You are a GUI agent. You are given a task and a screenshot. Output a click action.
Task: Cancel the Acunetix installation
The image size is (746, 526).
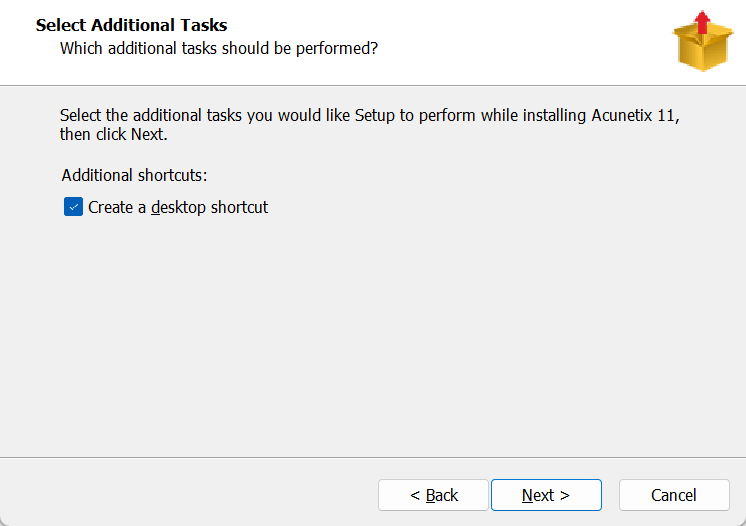coord(673,495)
